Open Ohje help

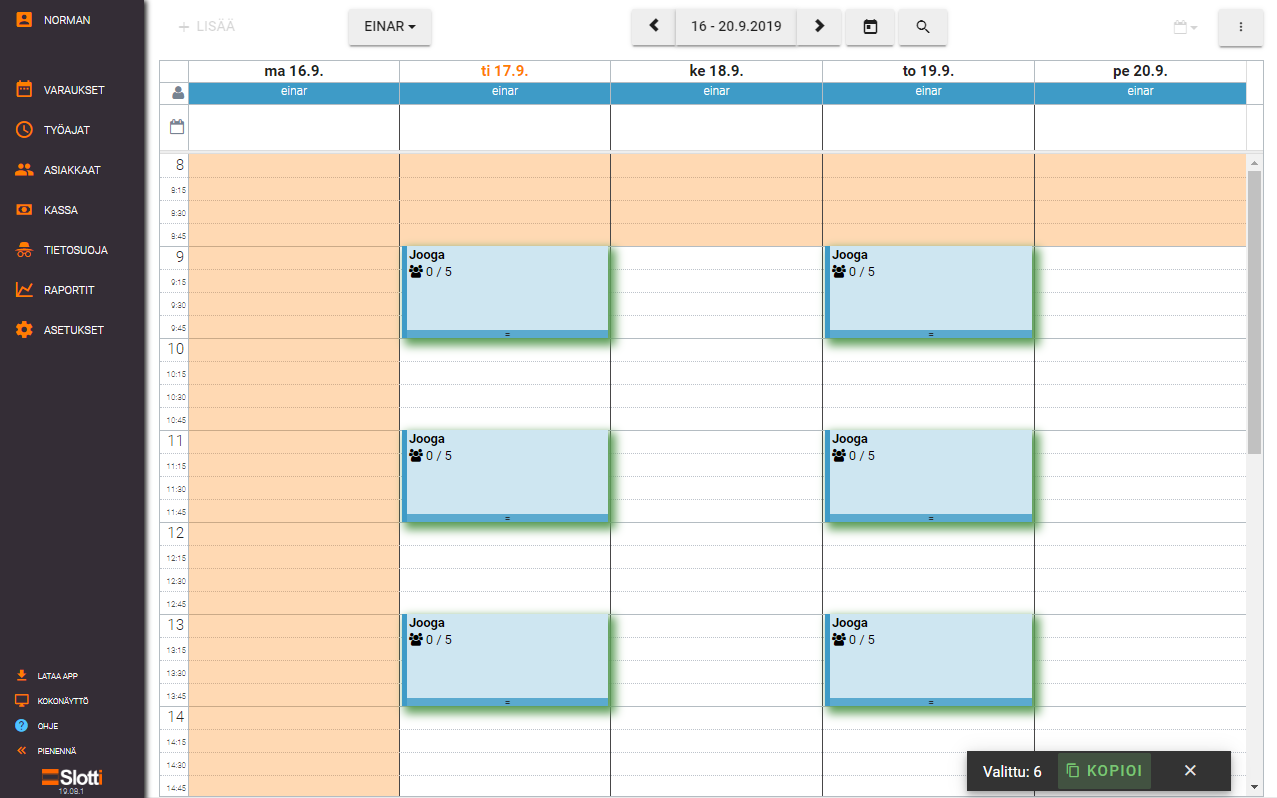pyautogui.click(x=47, y=726)
